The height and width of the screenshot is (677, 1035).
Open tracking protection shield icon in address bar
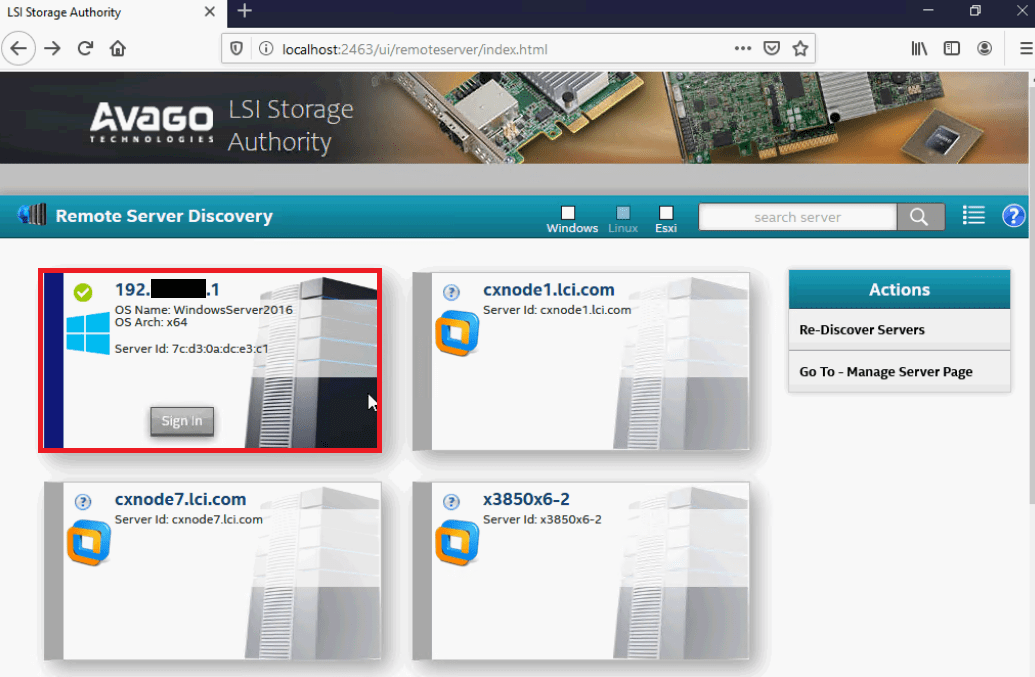click(236, 49)
